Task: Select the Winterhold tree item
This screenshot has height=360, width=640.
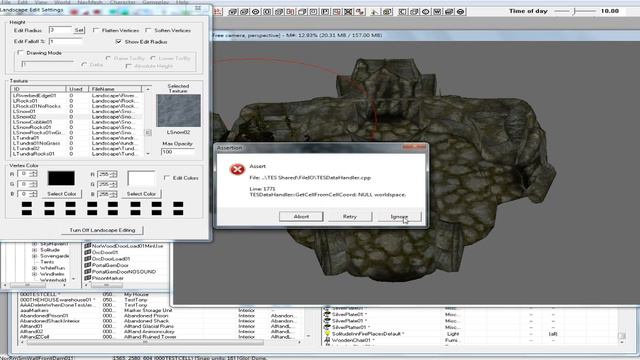Action: [x=53, y=280]
